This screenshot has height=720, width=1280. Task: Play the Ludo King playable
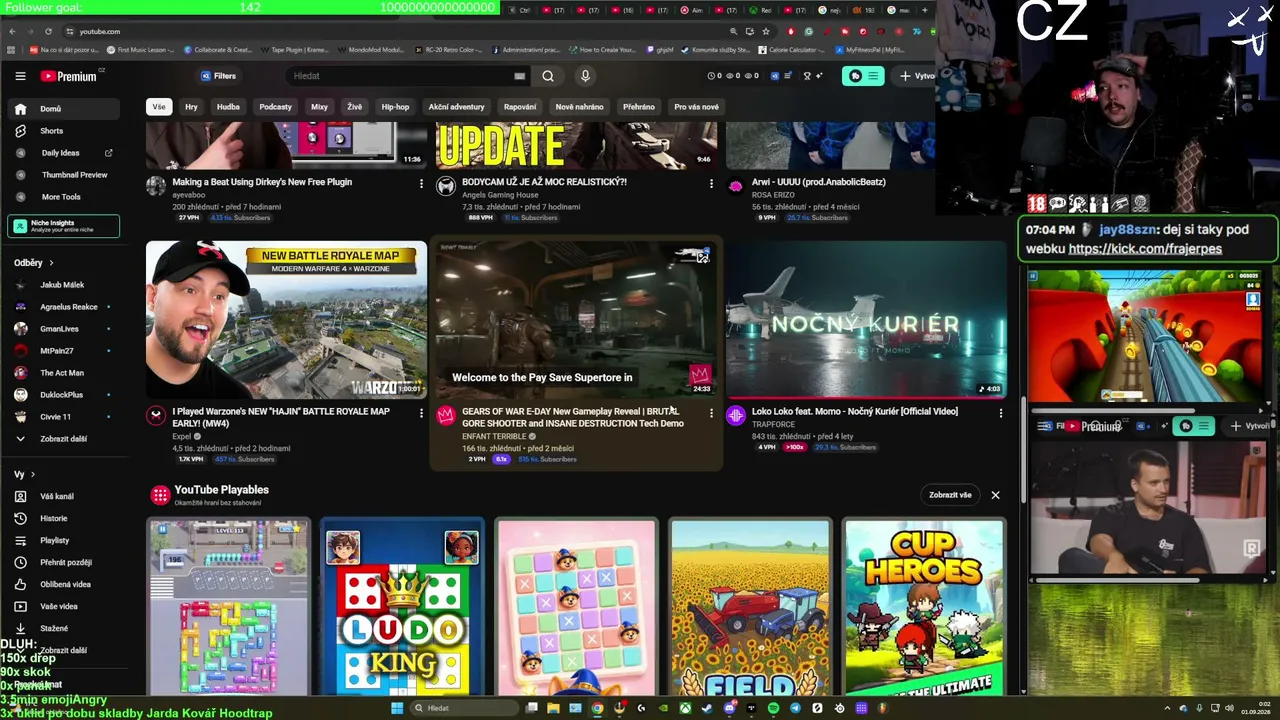(402, 607)
